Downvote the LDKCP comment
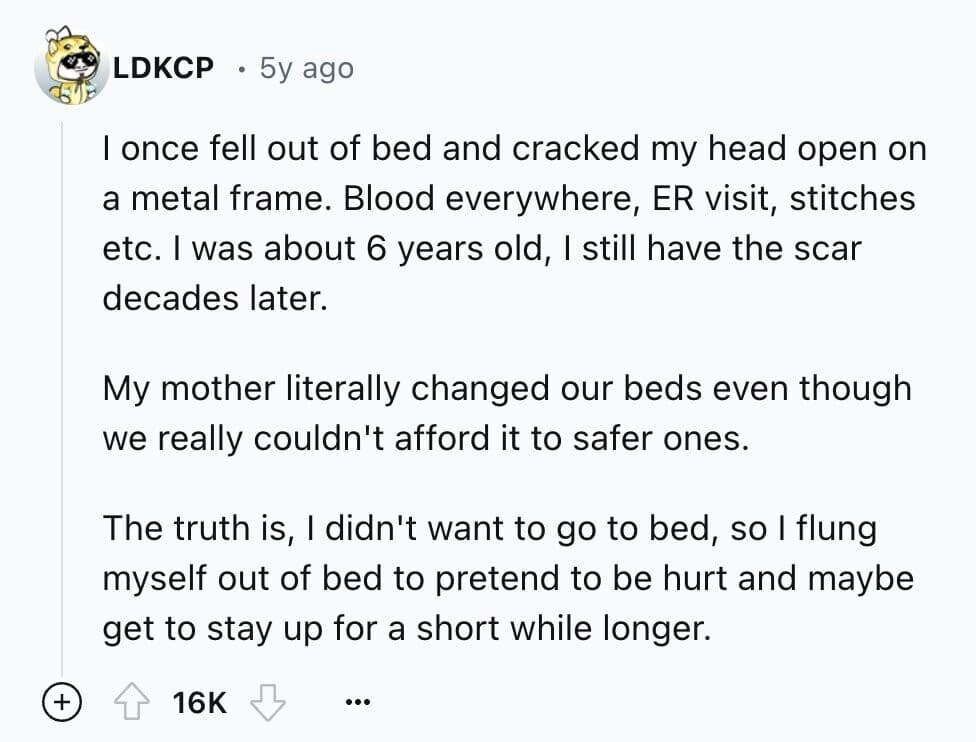Screen dimensions: 976x742 coord(268,702)
